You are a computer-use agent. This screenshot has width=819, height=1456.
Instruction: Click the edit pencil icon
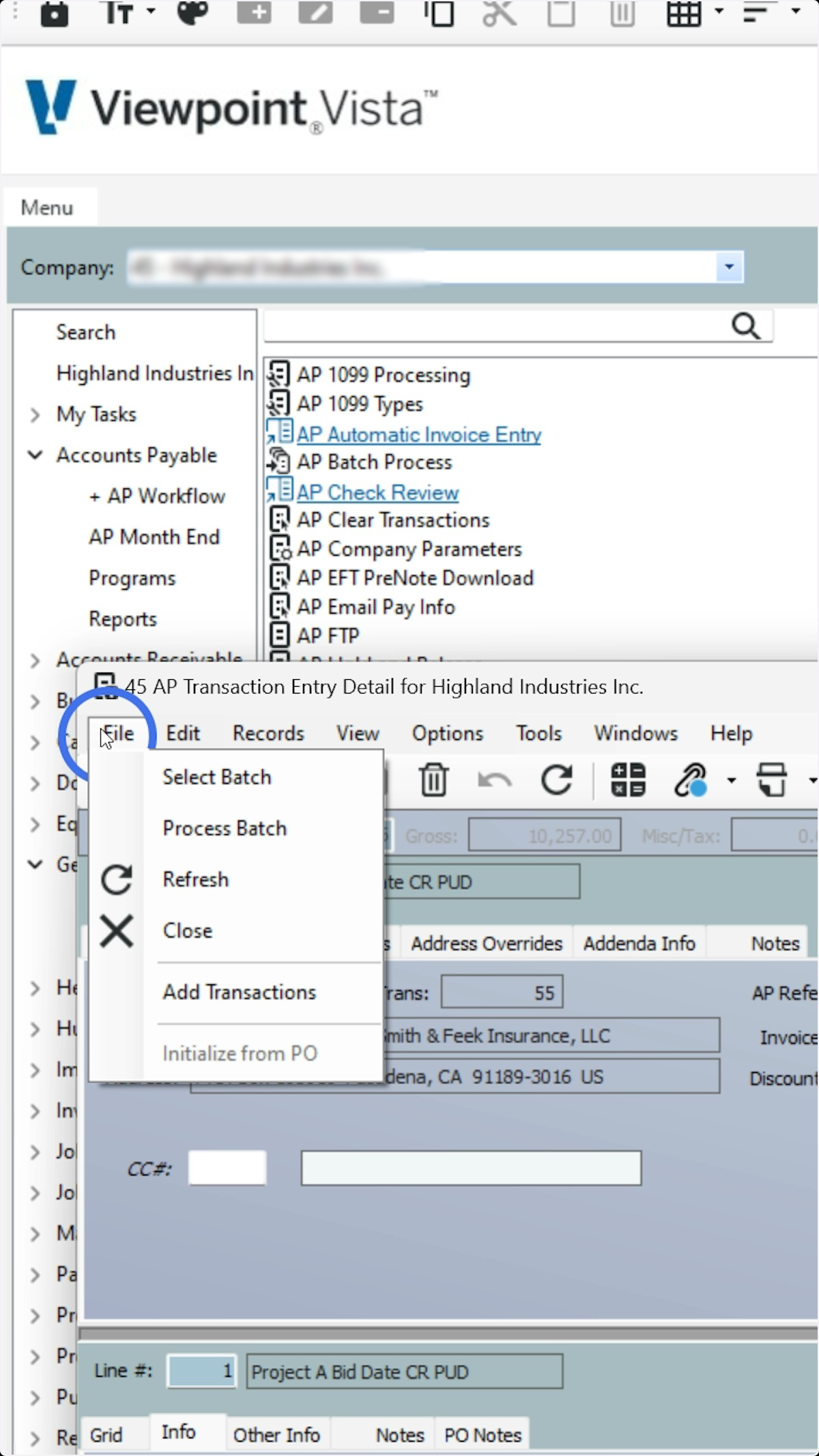(316, 12)
